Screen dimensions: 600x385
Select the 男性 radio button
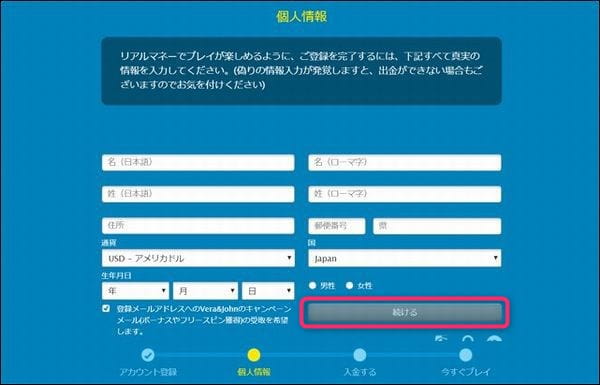tap(313, 285)
